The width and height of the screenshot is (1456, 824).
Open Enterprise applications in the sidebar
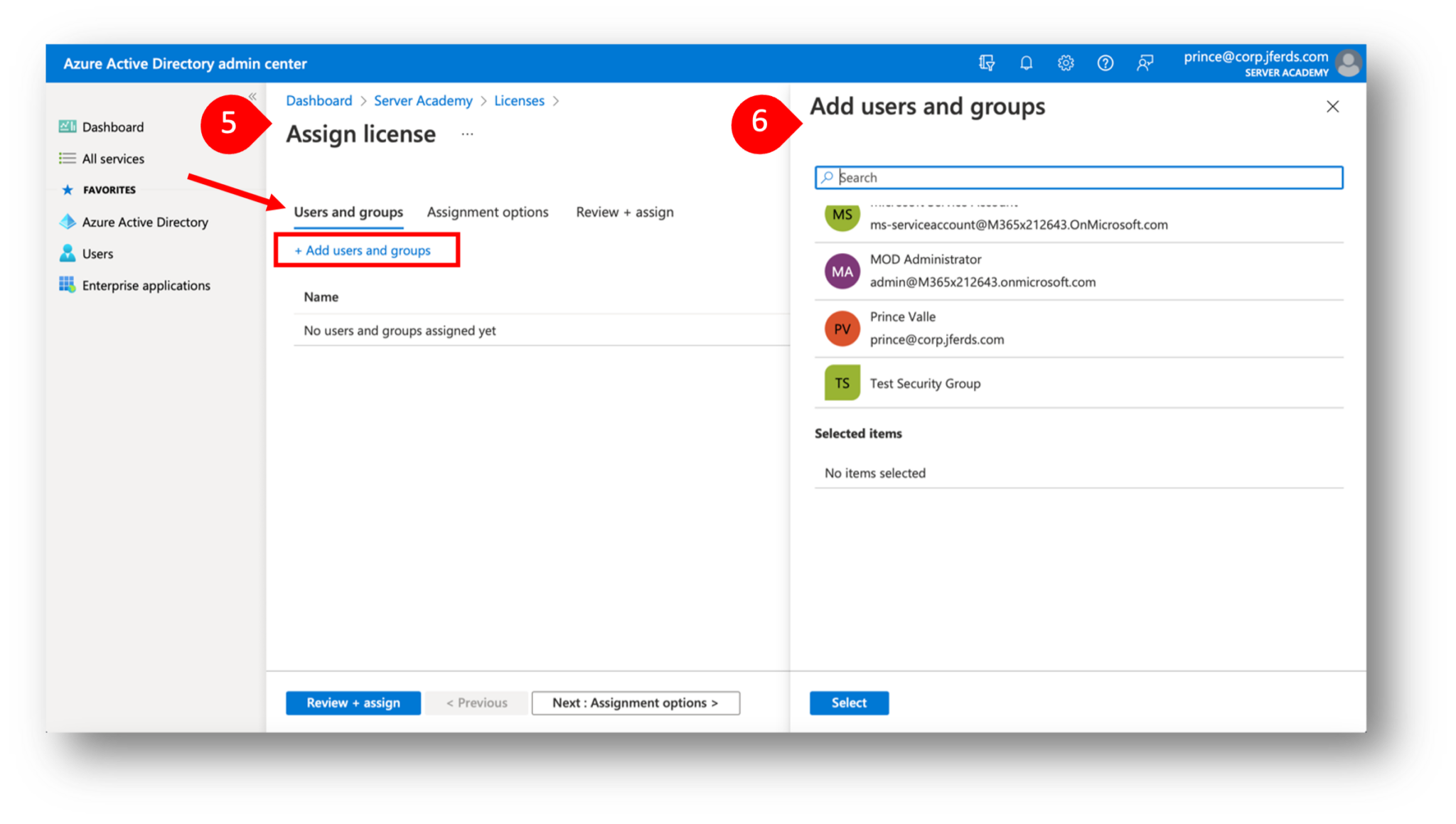coord(146,285)
